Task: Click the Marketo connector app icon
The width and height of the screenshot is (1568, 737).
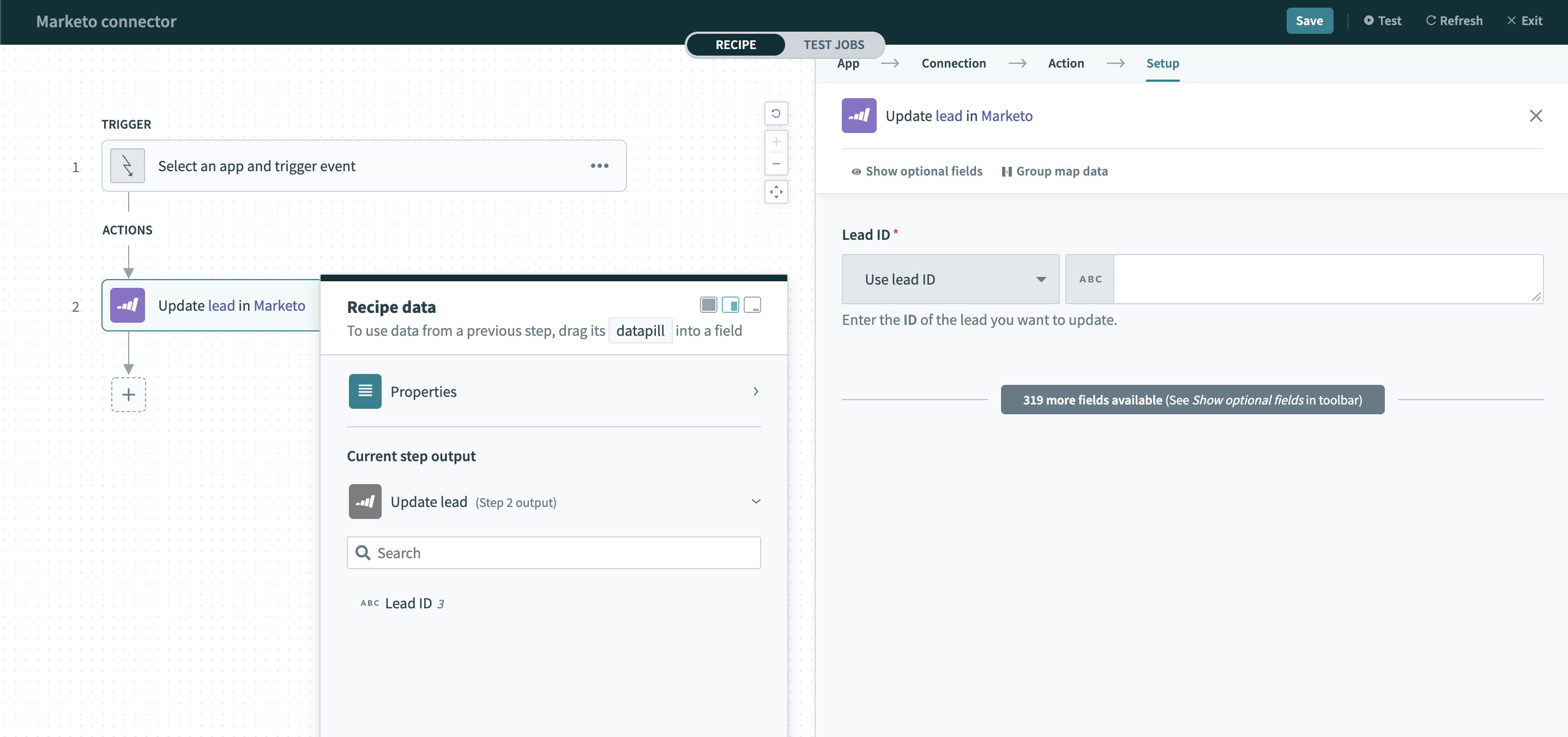Action: point(858,115)
